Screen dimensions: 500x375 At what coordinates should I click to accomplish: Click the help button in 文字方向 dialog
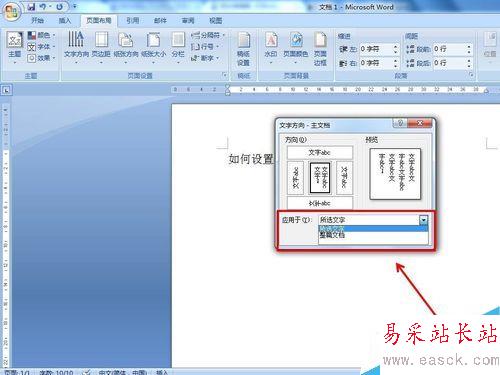pyautogui.click(x=400, y=123)
